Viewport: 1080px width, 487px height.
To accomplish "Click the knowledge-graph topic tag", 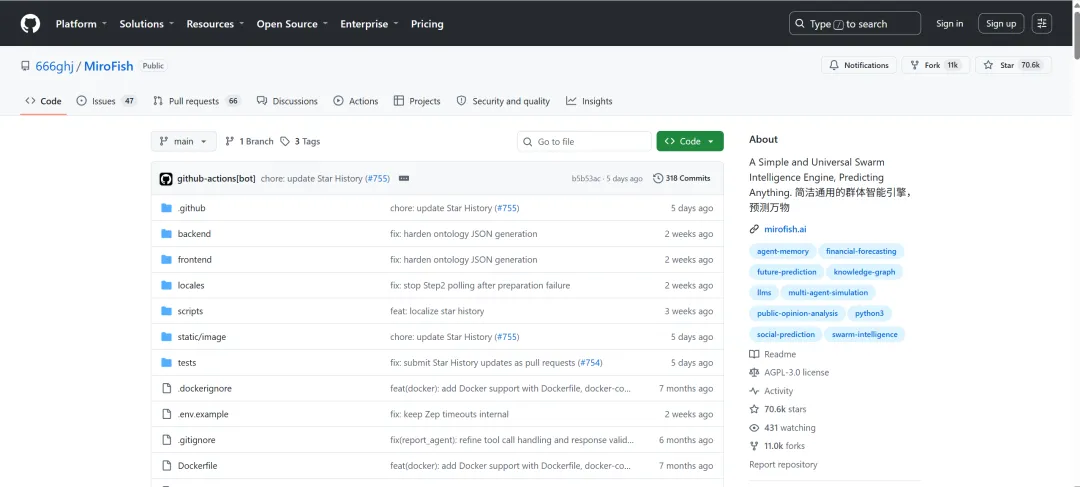I will 864,272.
